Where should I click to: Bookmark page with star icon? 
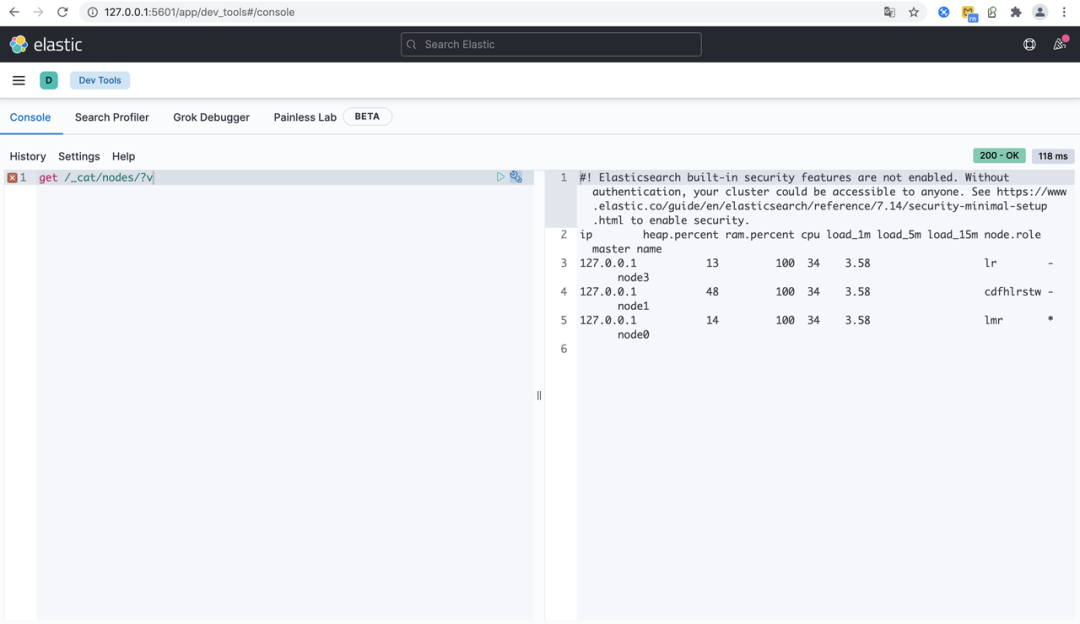point(914,12)
